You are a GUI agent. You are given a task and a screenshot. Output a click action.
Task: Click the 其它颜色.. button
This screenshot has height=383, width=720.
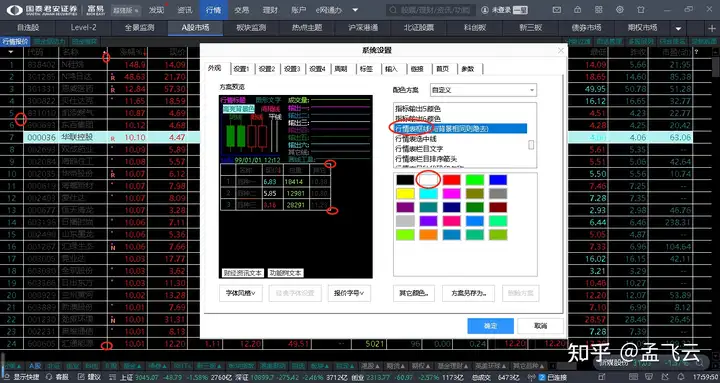coord(414,293)
